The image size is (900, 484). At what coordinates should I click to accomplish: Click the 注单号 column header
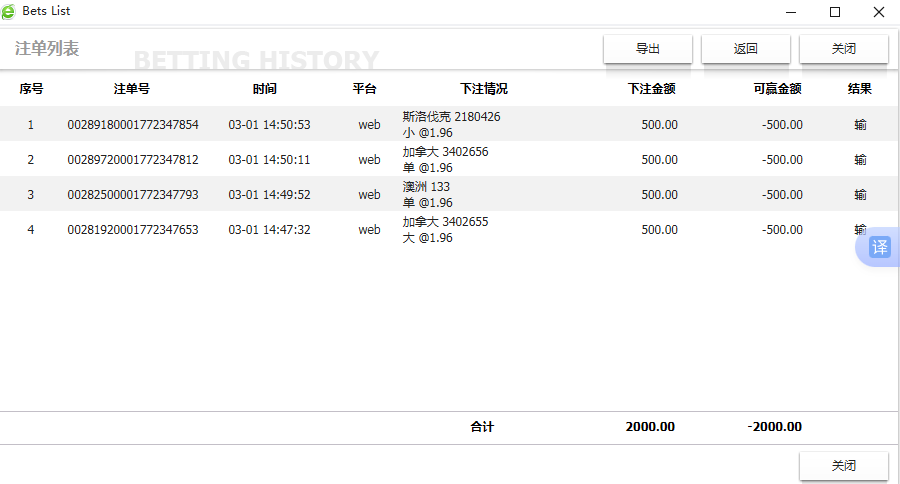click(x=132, y=89)
